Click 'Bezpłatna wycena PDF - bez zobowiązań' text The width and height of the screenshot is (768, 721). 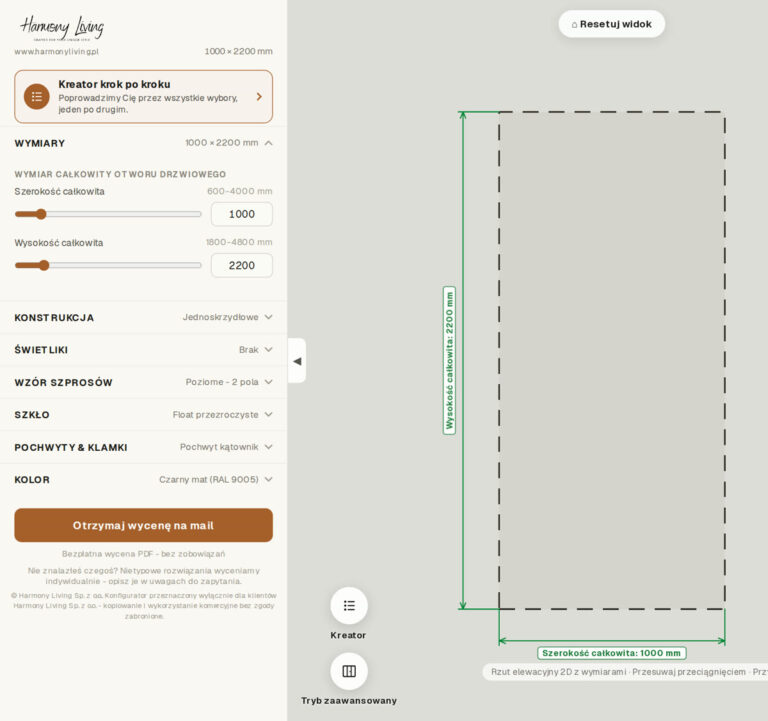[144, 554]
